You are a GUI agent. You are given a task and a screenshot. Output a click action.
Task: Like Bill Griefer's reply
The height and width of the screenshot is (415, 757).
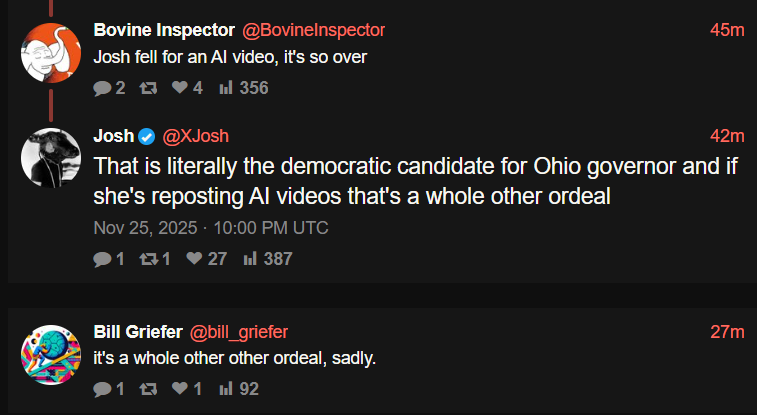[179, 388]
